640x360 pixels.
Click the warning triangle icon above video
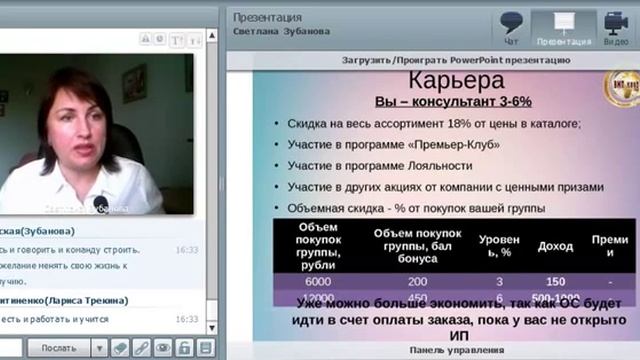(x=145, y=39)
